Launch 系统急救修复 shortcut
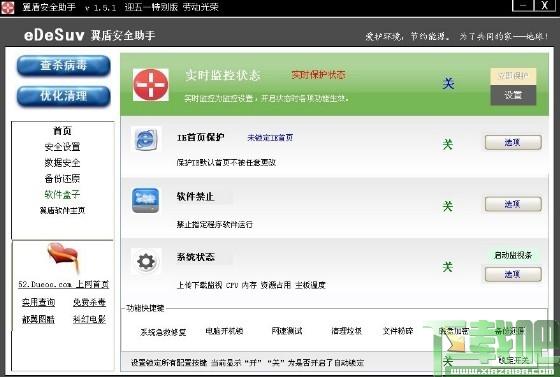 coord(163,332)
